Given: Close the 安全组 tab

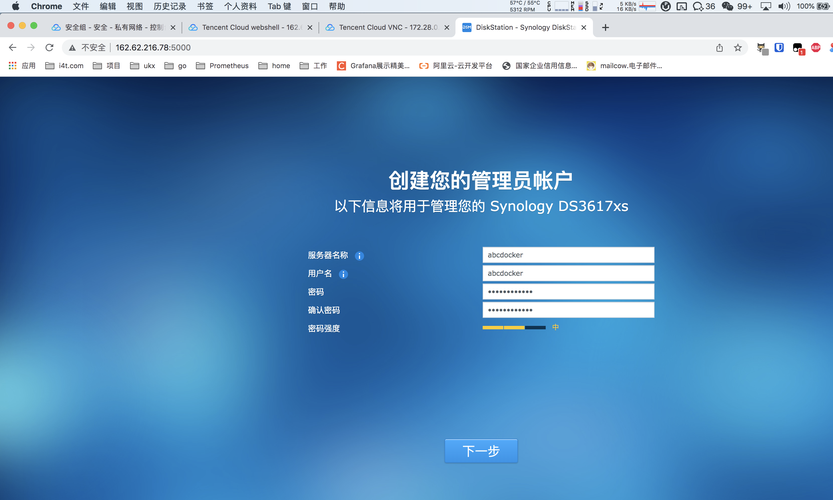Looking at the screenshot, I should (173, 28).
